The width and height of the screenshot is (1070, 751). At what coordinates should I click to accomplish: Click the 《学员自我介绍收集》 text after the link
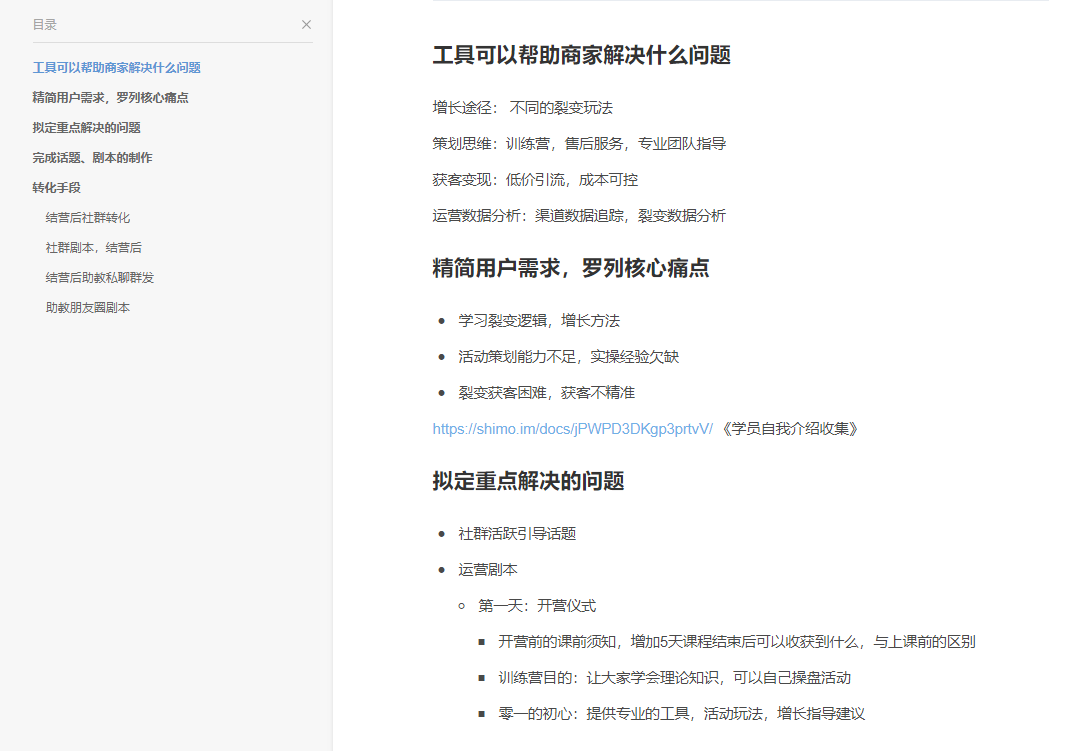pos(789,429)
